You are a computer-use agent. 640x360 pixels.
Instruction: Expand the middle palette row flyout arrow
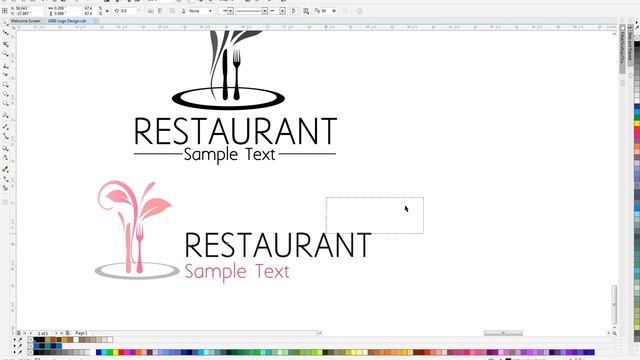[15, 346]
